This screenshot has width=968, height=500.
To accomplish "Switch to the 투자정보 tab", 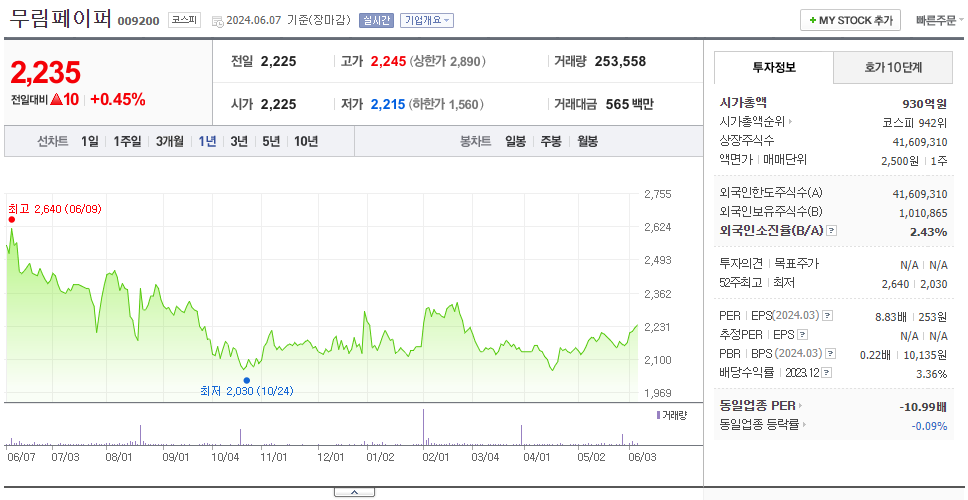I will coord(774,67).
